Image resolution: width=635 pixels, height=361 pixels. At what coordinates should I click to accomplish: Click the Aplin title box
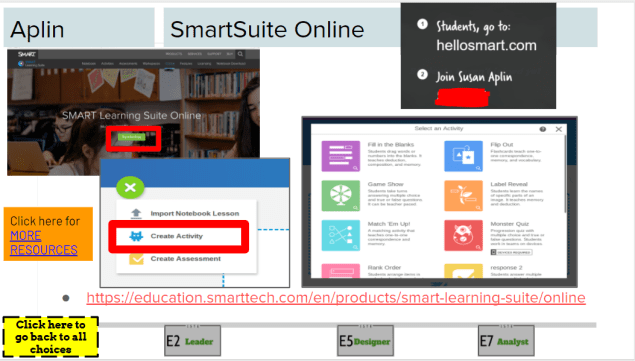point(79,27)
